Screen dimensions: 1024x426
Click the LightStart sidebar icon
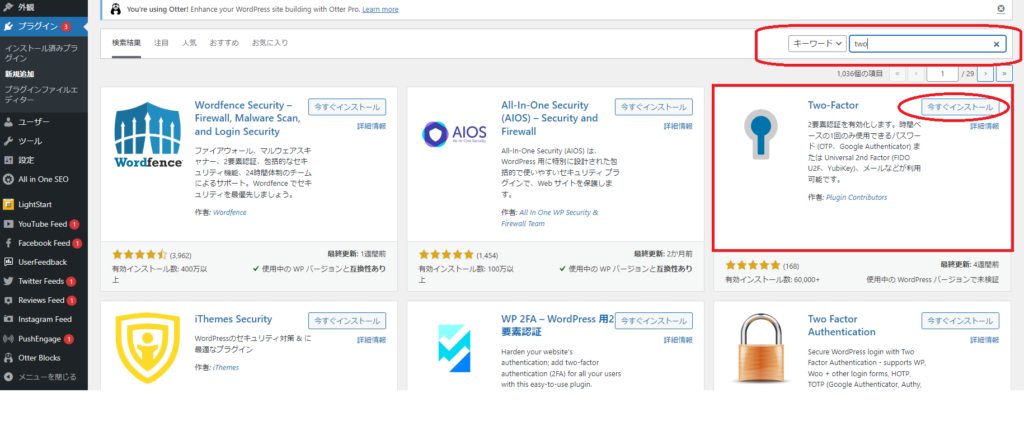click(8, 205)
